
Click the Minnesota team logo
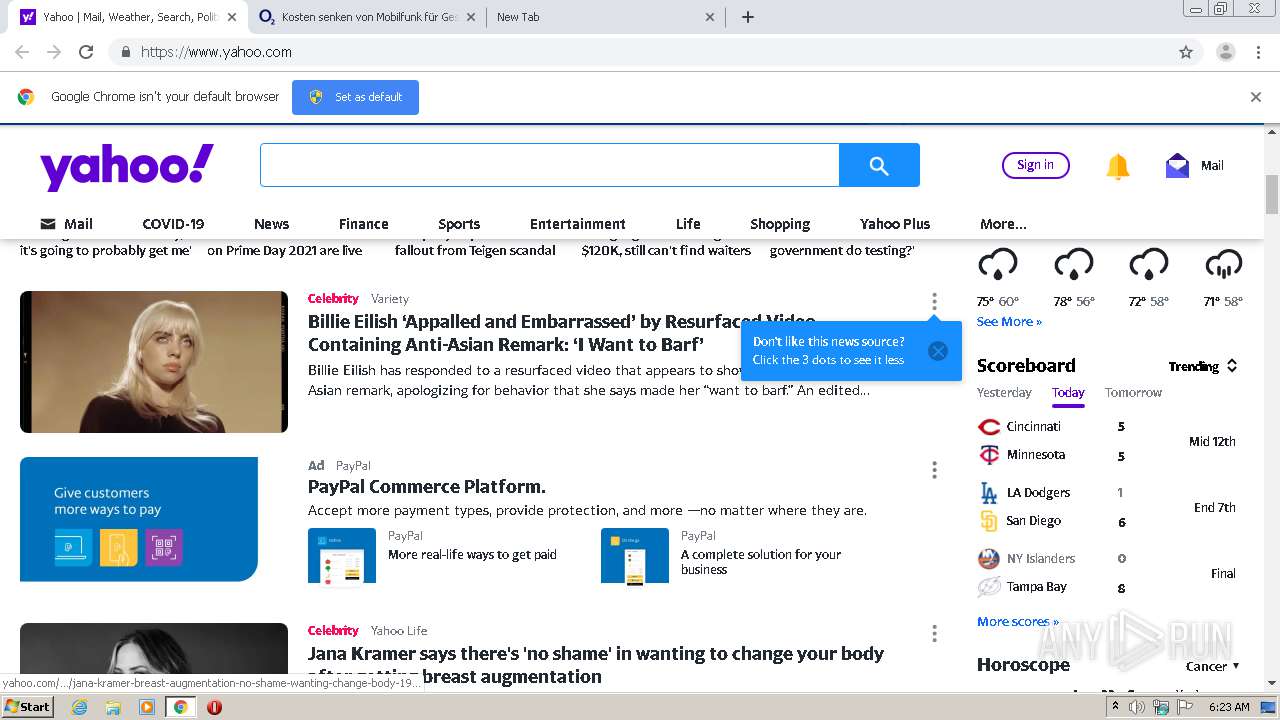[989, 455]
